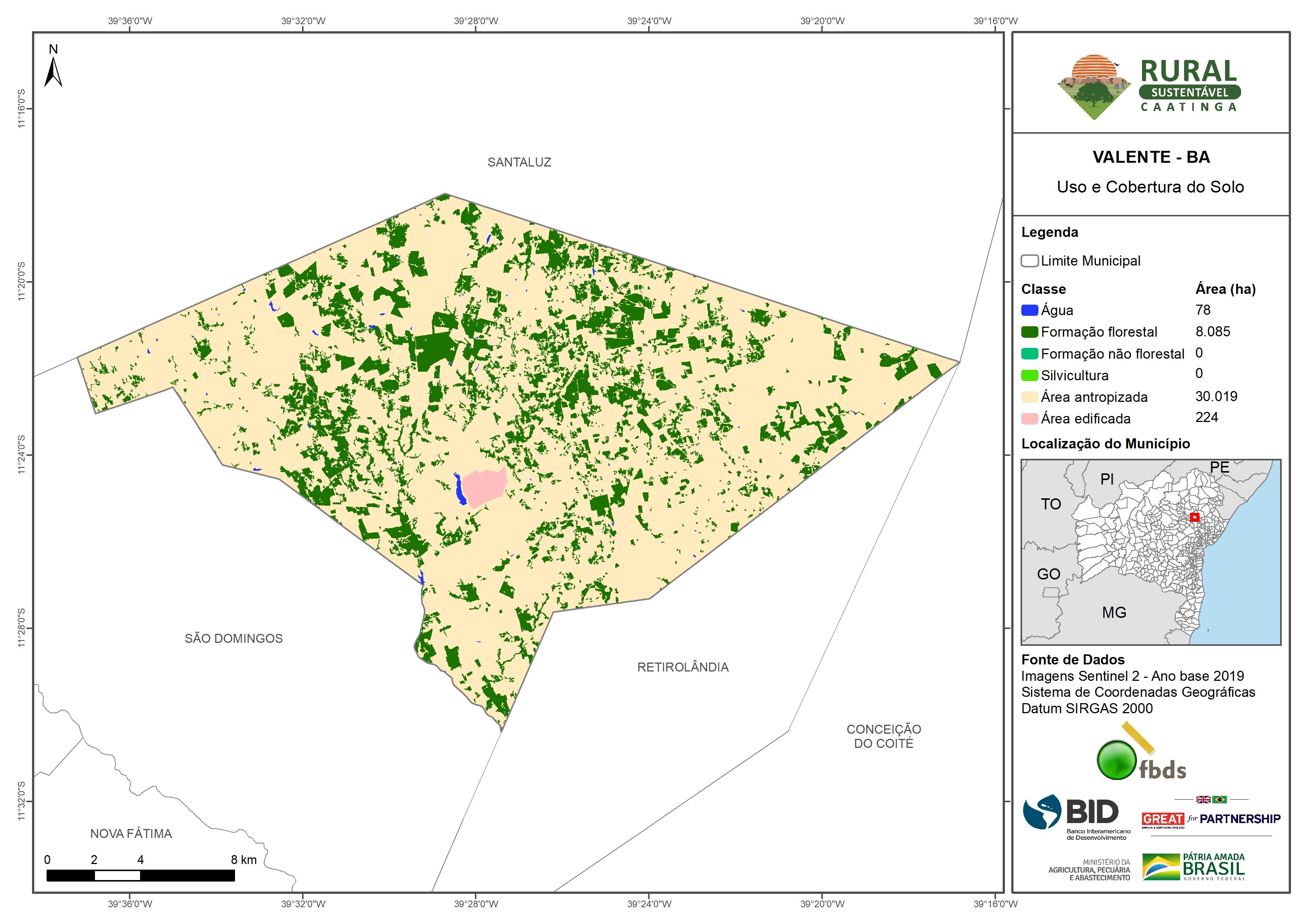Click the SÃO DOMINGOS municipality label
This screenshot has height=924, width=1307.
(x=234, y=638)
